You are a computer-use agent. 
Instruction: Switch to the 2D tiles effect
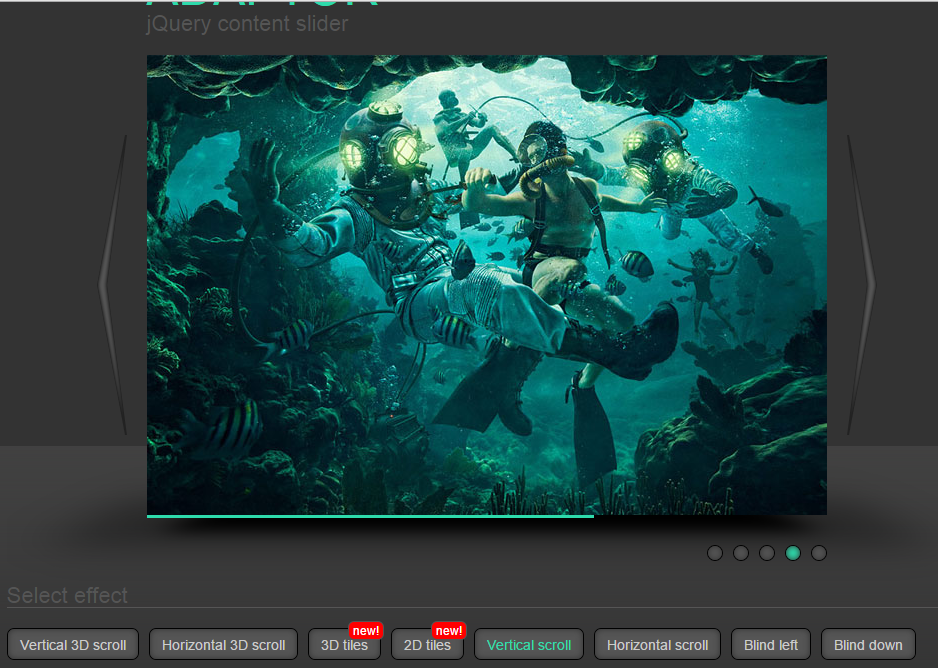click(x=427, y=645)
